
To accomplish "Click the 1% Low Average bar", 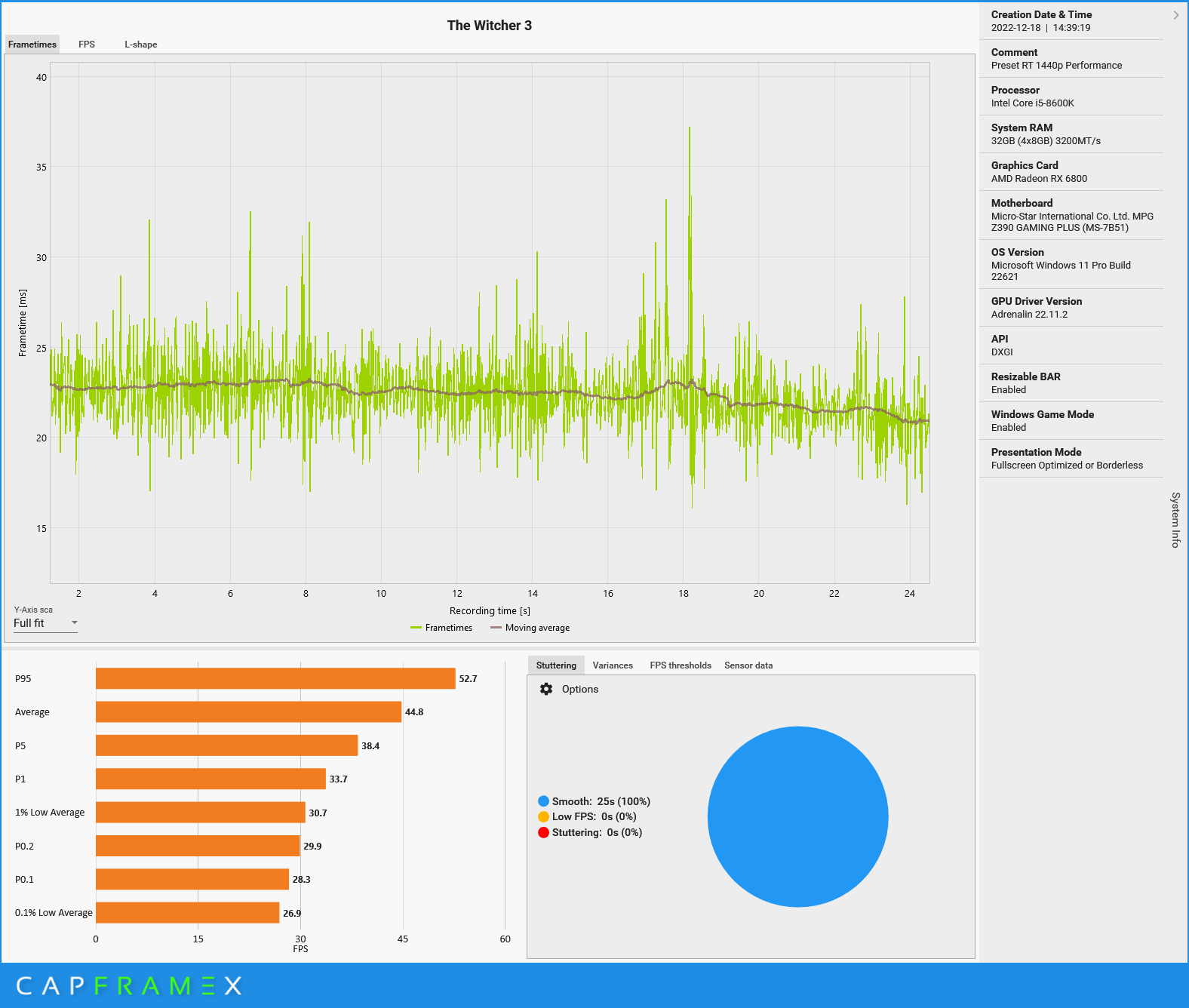I will [x=201, y=813].
